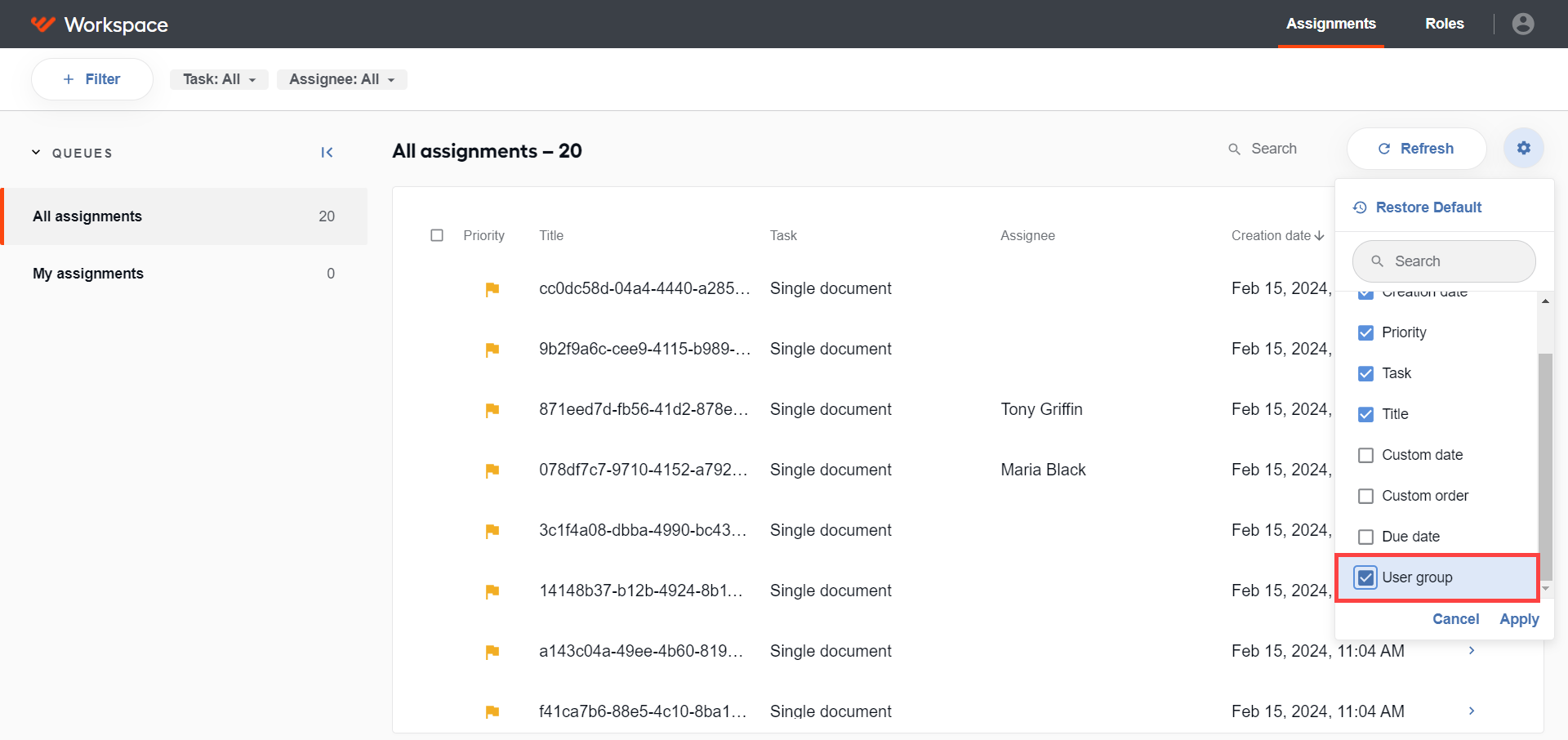Open assignment 14148b37-b12b-4924-8b1…
Image resolution: width=1568 pixels, height=740 pixels.
(x=641, y=591)
